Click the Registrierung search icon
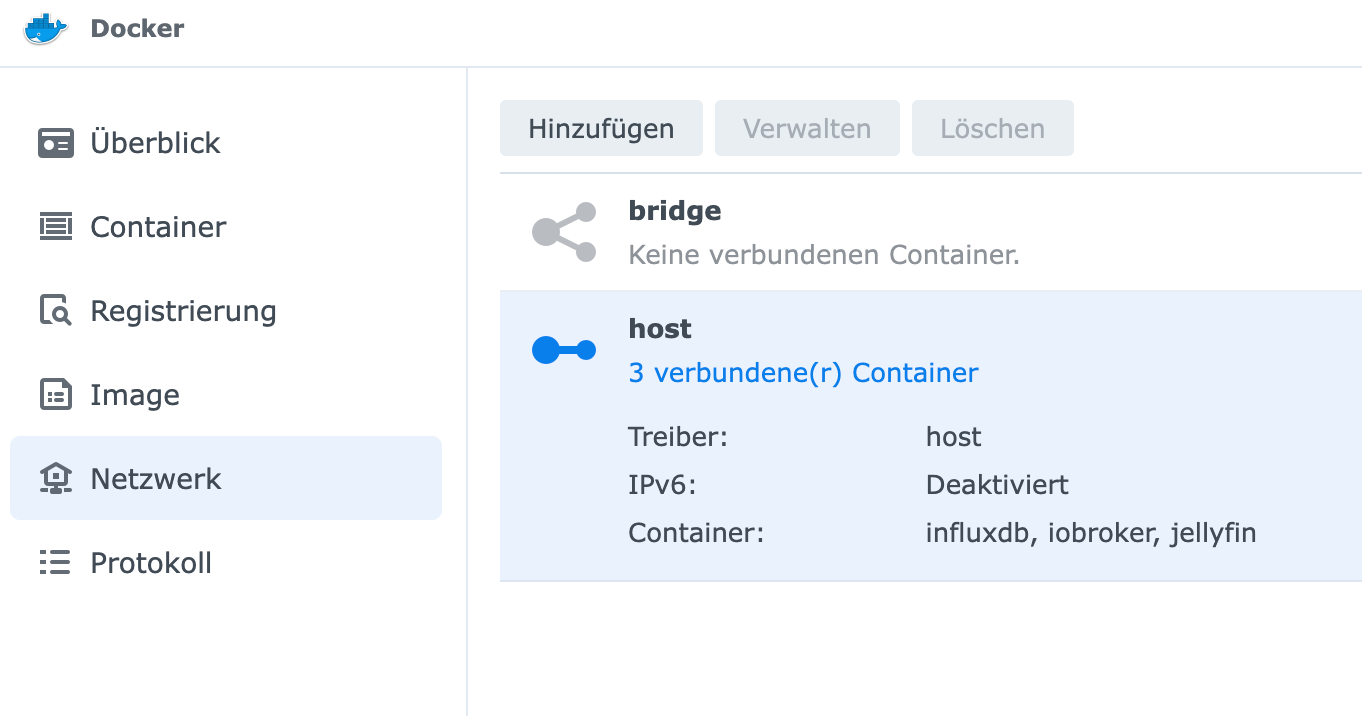Viewport: 1362px width, 716px height. [x=55, y=311]
